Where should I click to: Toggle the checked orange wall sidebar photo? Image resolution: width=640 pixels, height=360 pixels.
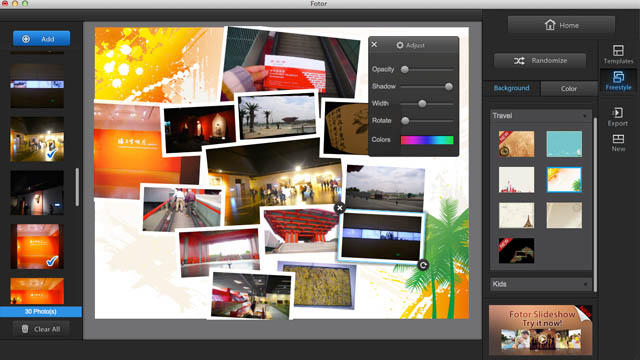[37, 247]
